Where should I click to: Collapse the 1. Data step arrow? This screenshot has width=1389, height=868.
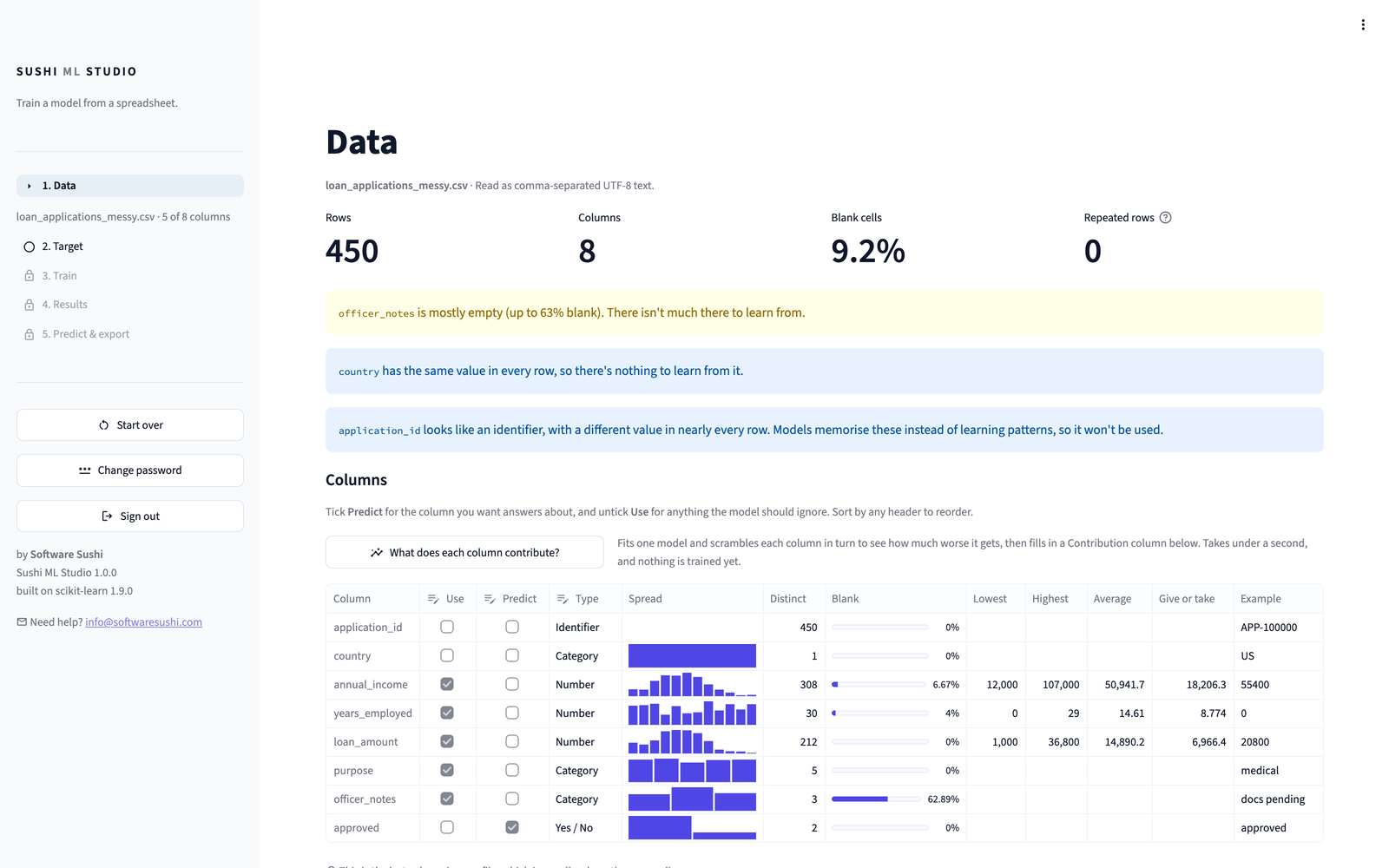coord(30,186)
